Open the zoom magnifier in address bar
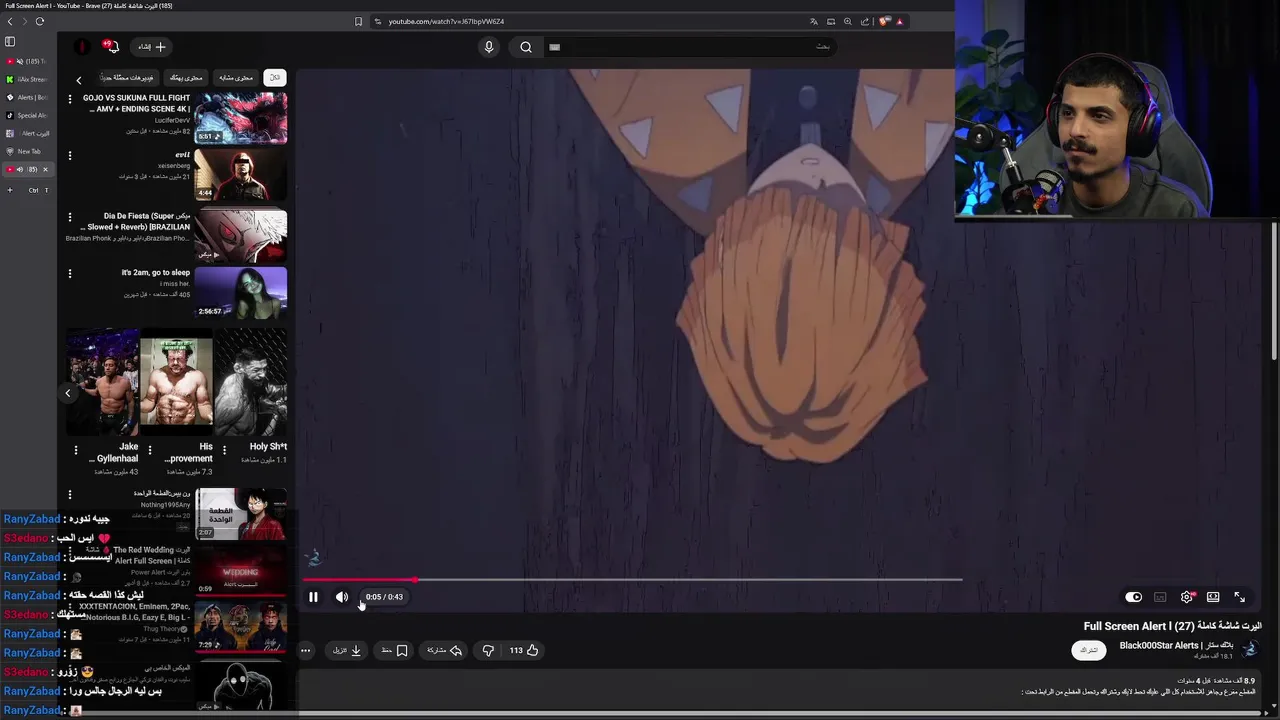Image resolution: width=1280 pixels, height=720 pixels. tap(848, 21)
